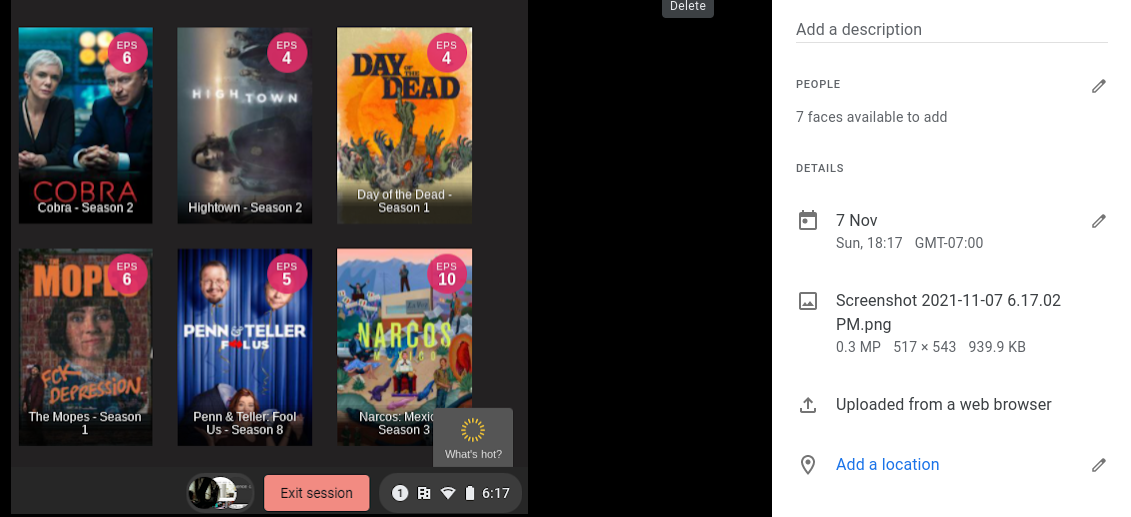
Task: Select the Cobra Season 2 poster
Action: pos(86,125)
